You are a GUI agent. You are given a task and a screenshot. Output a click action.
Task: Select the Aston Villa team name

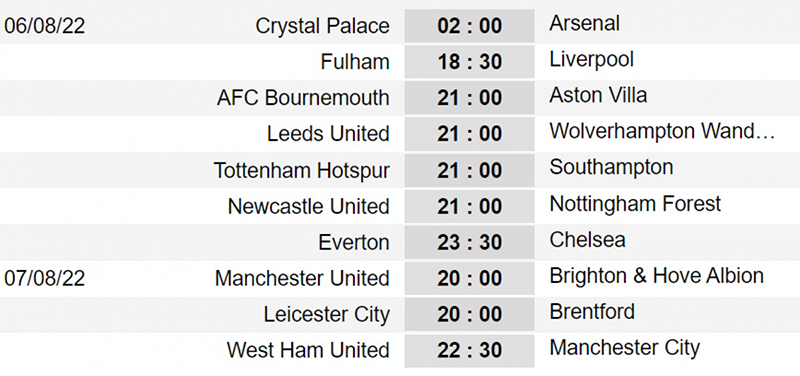(x=598, y=95)
